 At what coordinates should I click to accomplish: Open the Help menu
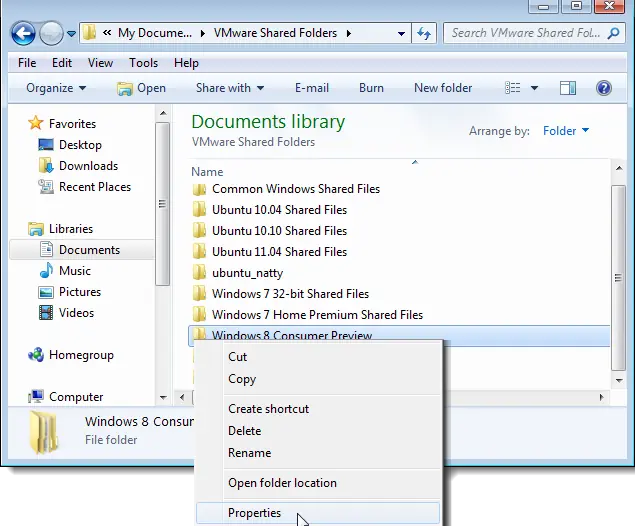pyautogui.click(x=186, y=63)
